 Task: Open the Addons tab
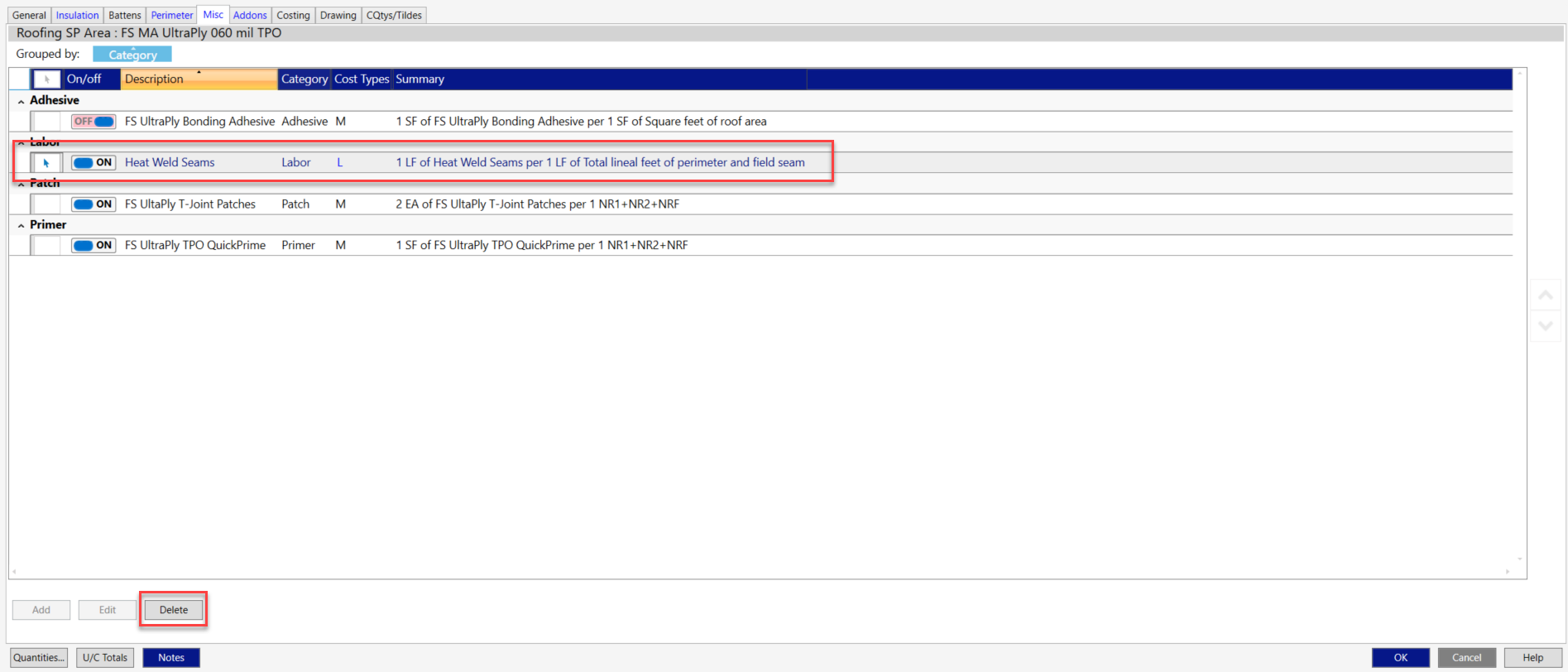tap(250, 15)
